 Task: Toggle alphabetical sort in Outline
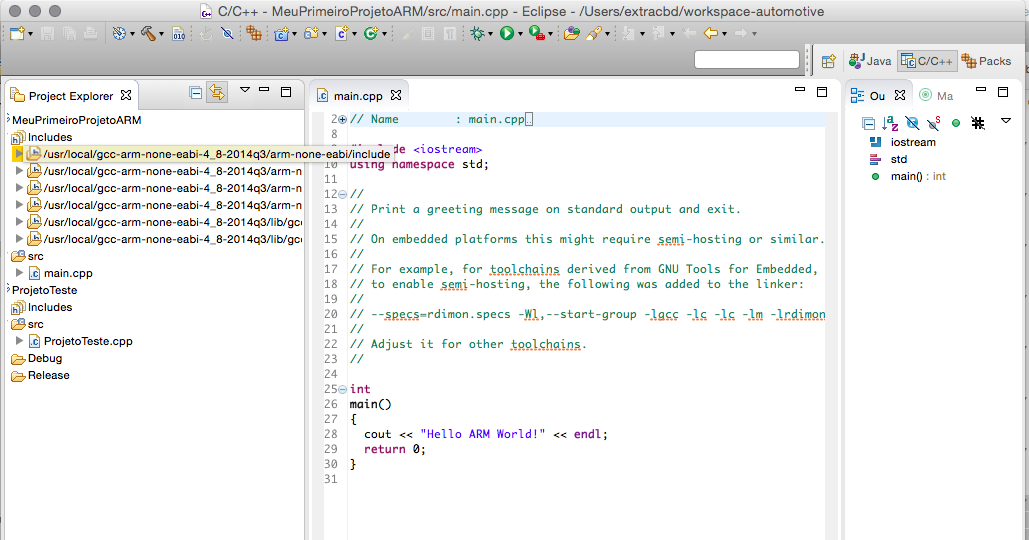[890, 123]
